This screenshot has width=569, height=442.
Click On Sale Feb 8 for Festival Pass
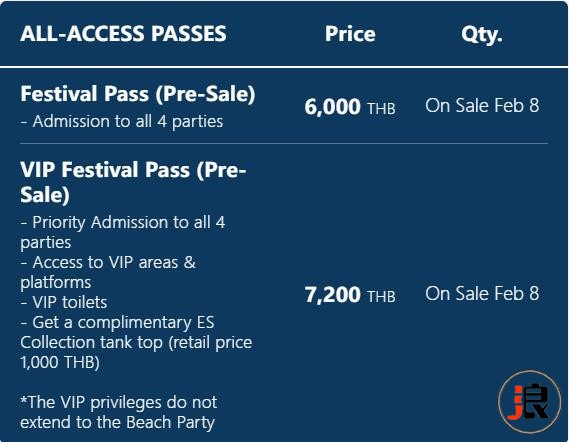click(482, 106)
